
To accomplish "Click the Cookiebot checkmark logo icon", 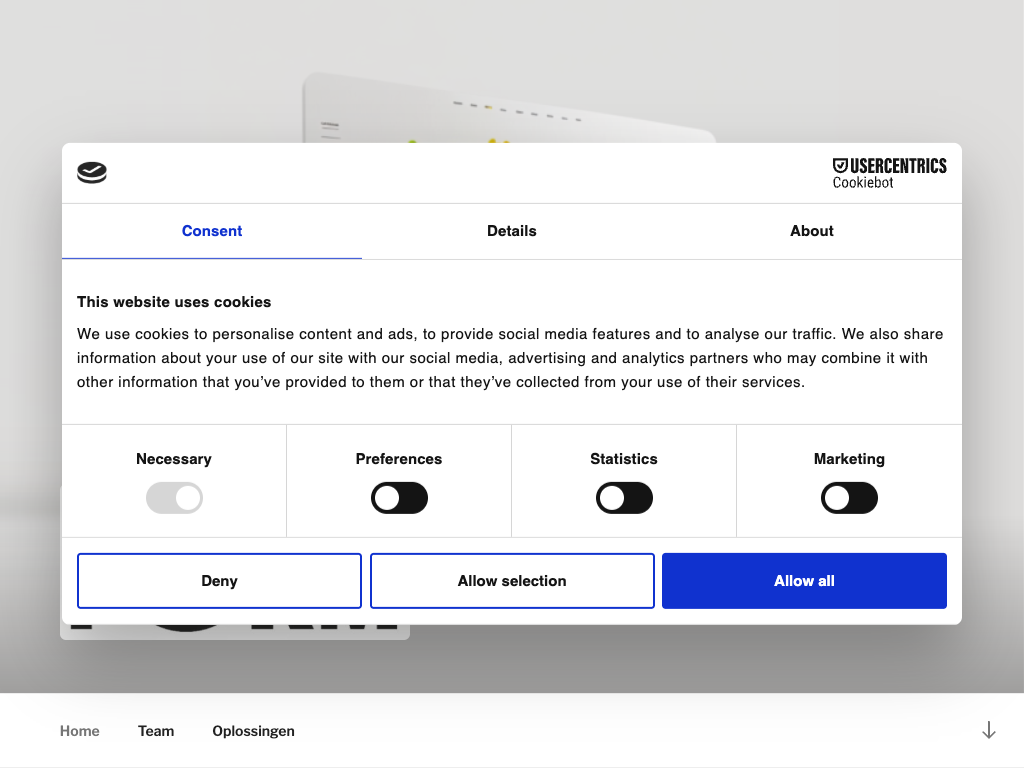I will pyautogui.click(x=92, y=173).
